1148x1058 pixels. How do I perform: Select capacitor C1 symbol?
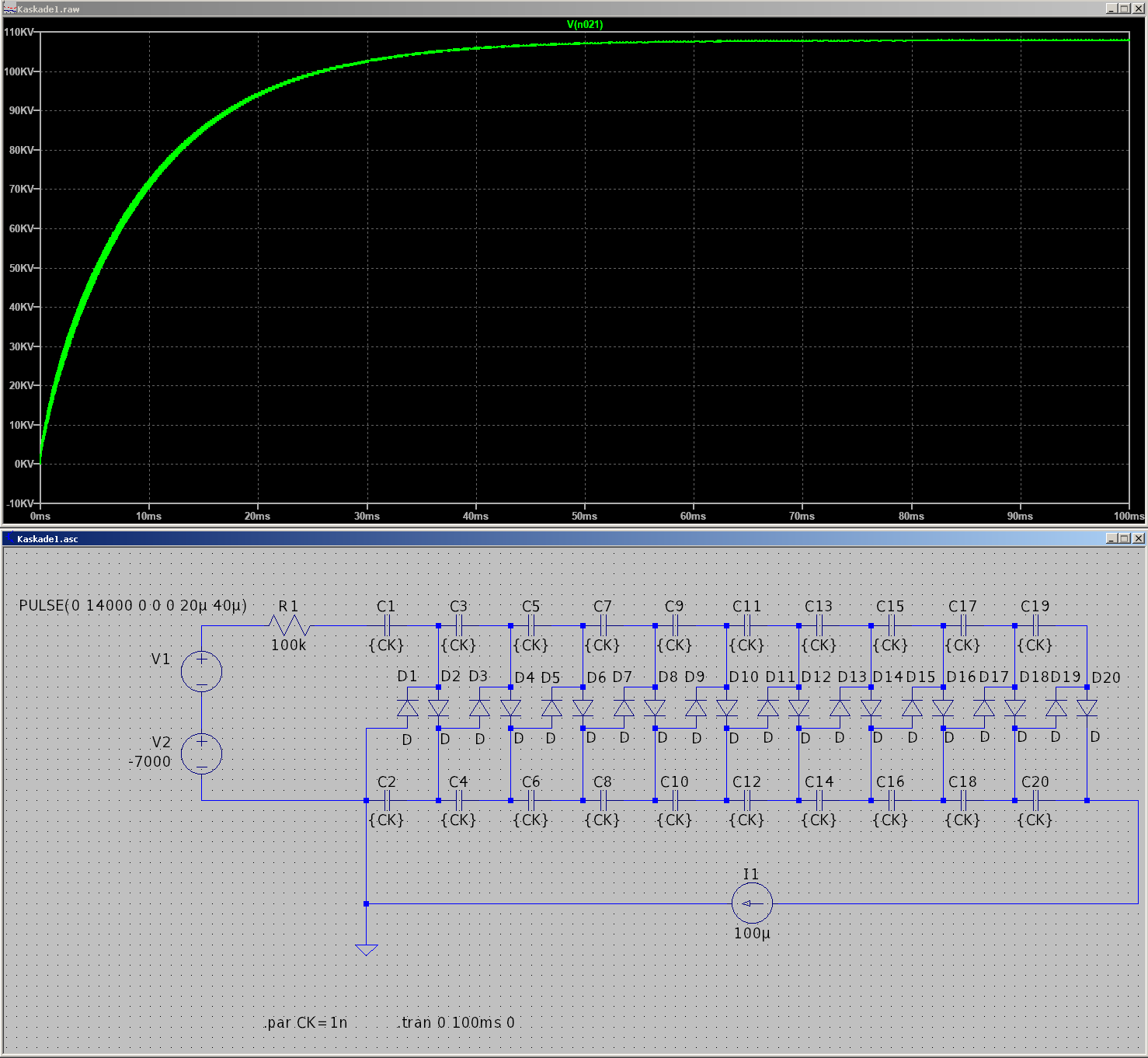tap(387, 625)
